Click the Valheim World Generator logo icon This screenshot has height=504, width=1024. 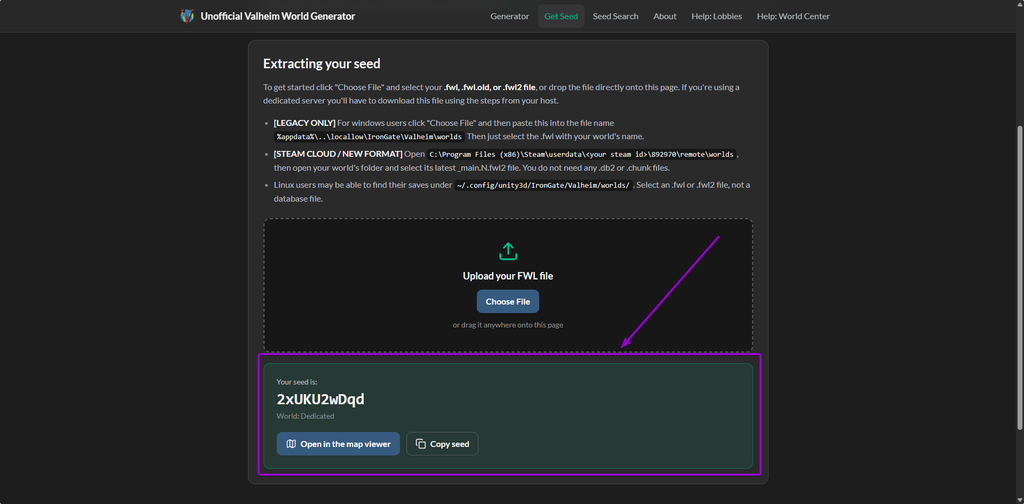click(187, 16)
